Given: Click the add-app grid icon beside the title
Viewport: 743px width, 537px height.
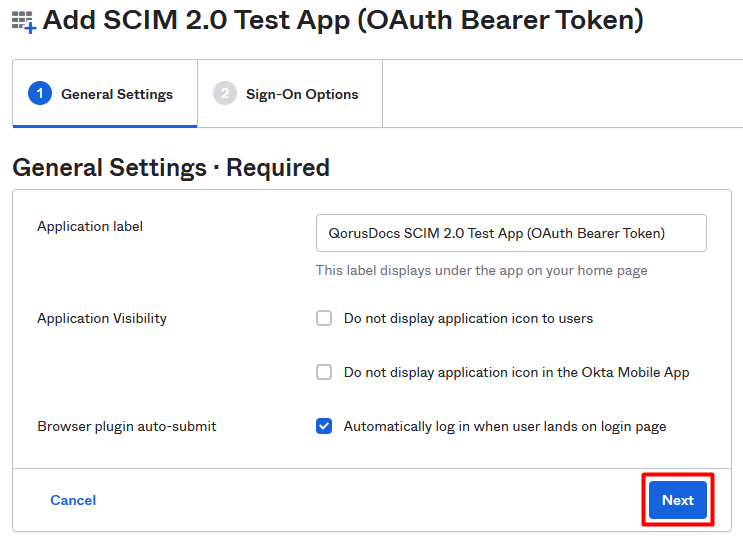Looking at the screenshot, I should point(24,22).
